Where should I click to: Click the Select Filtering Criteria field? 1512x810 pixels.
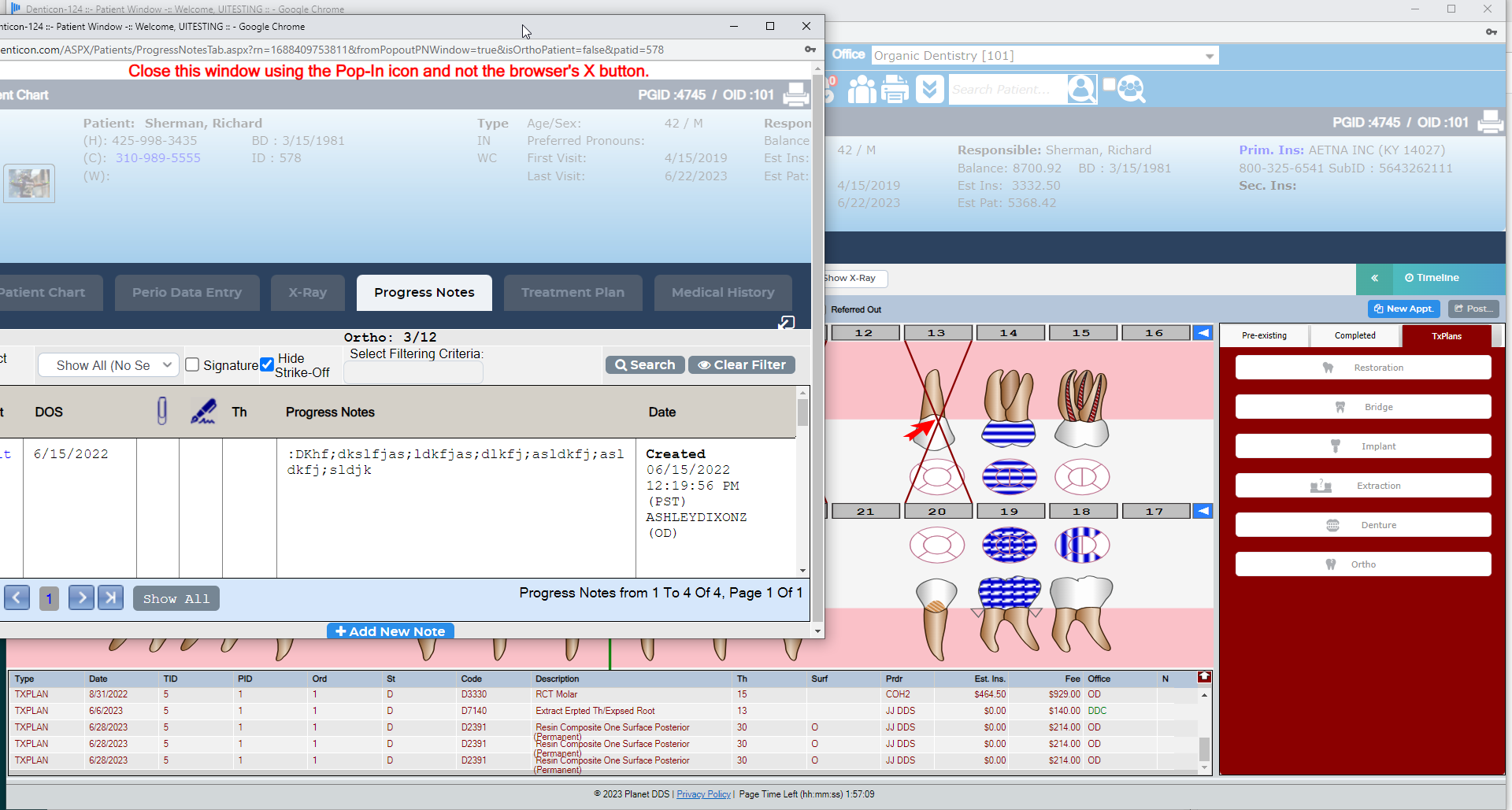[413, 373]
